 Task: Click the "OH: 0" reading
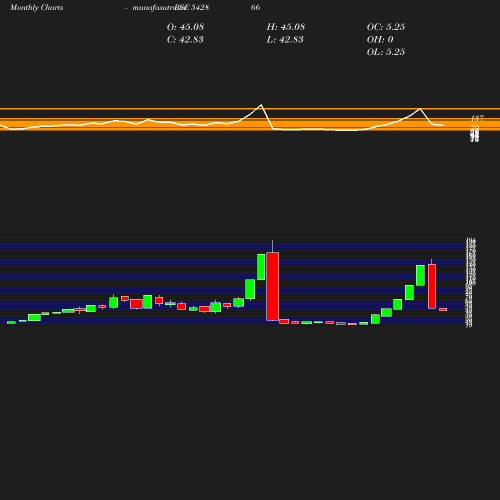tap(380, 40)
